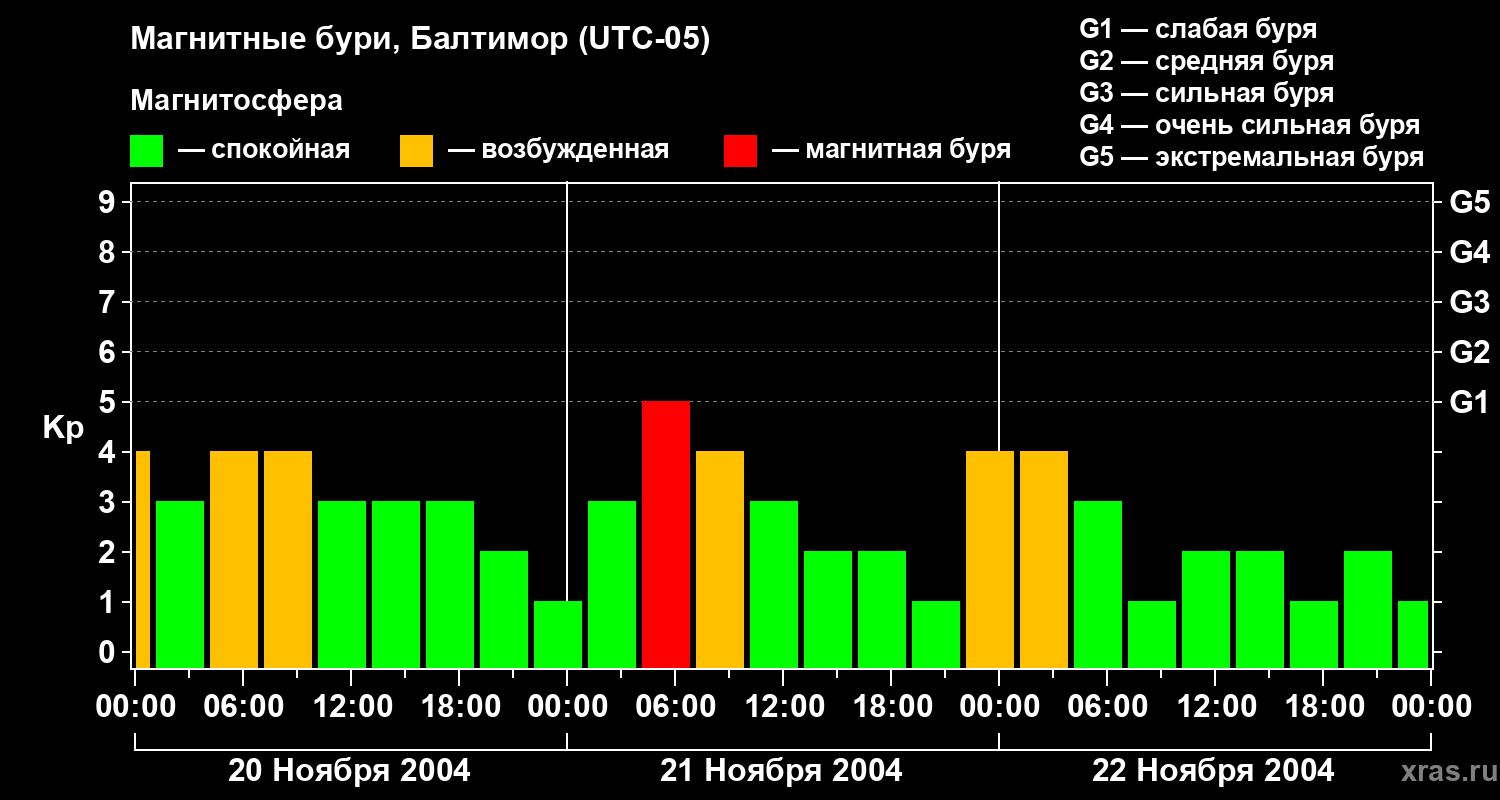Click the legend line 'G5 — экстремальная буря'

[1251, 157]
